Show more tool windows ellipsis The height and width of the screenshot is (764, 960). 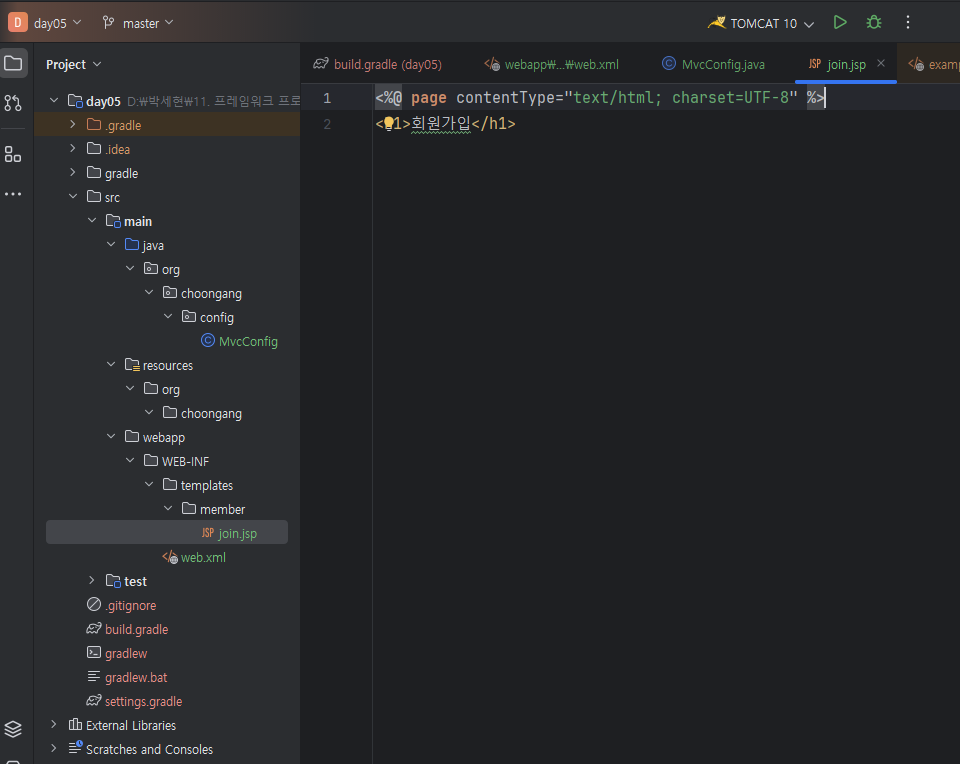13,194
